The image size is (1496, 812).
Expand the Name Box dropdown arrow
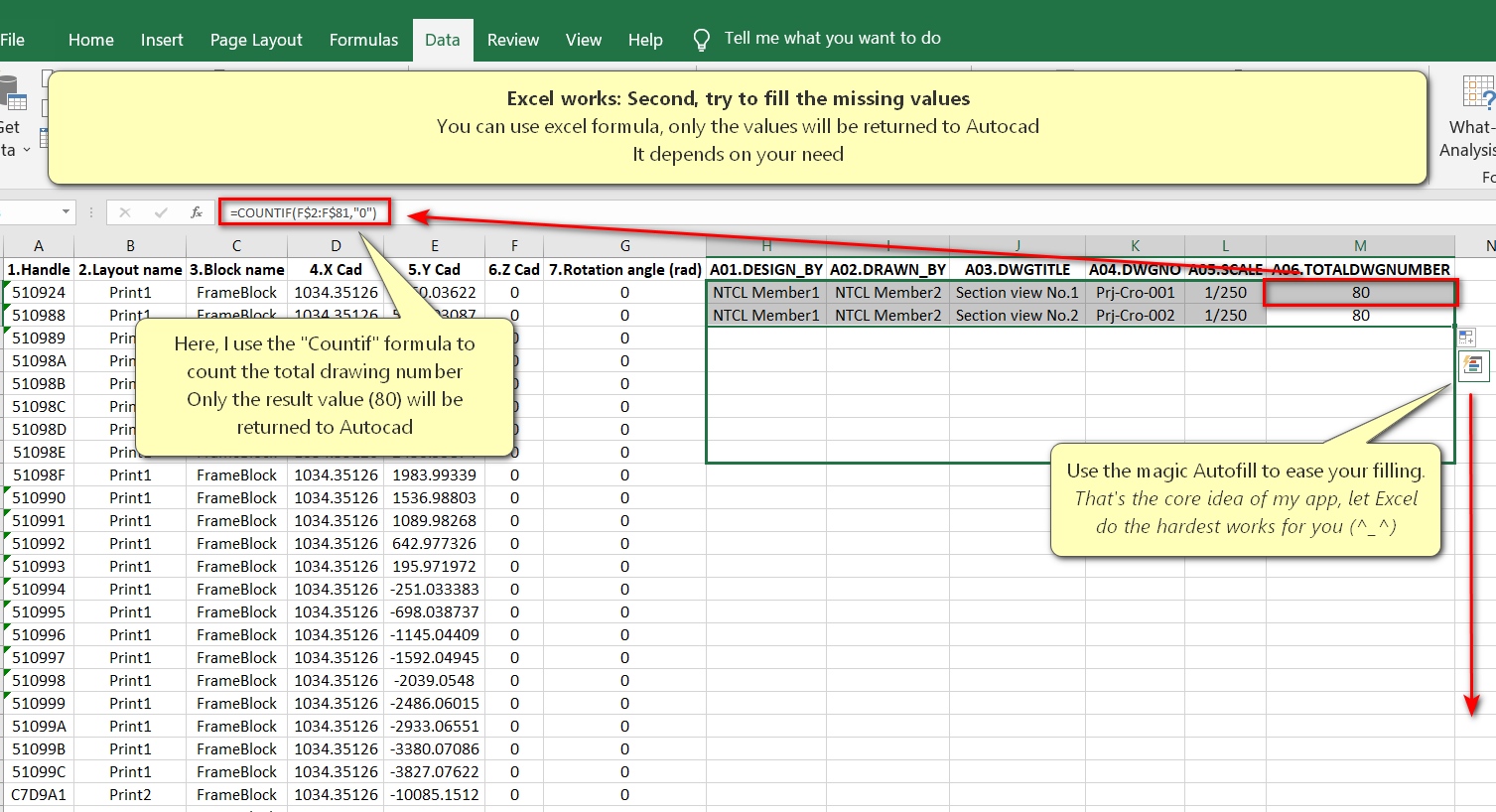point(66,212)
